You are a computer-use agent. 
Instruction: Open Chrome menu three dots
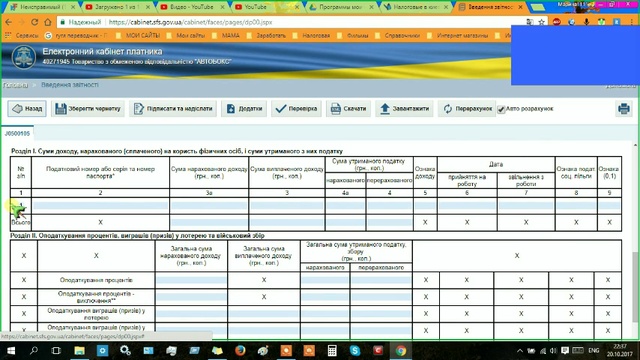pos(631,22)
